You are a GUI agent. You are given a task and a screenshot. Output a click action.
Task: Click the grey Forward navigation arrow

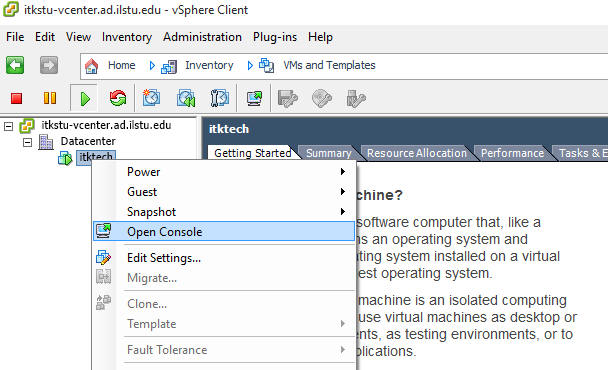tap(49, 65)
